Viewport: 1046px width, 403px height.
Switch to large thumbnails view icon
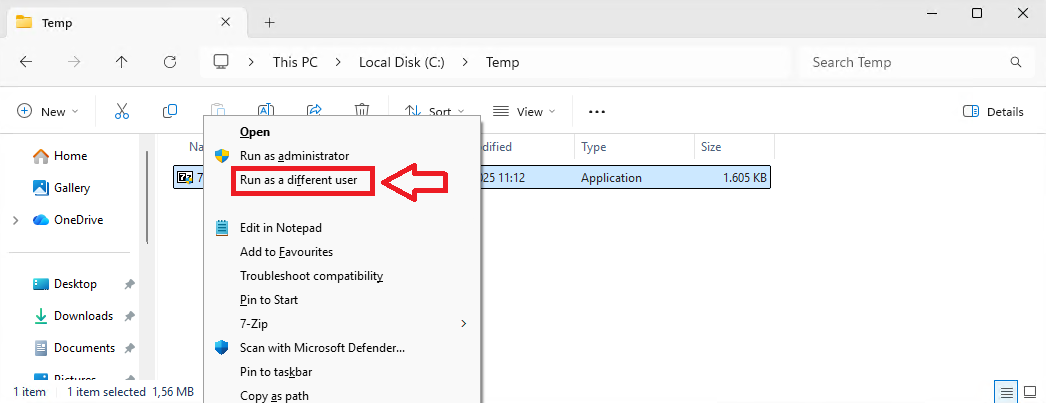[x=1031, y=392]
